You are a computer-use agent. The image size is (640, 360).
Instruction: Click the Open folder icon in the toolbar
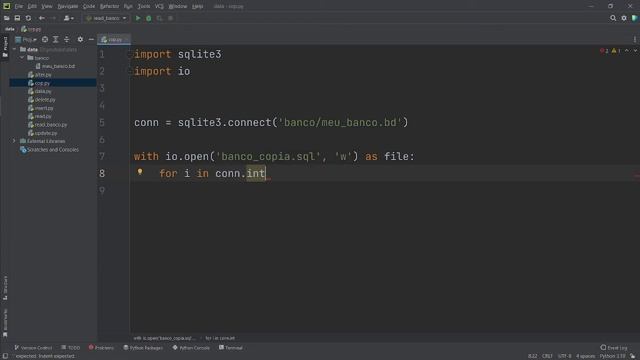click(7, 18)
